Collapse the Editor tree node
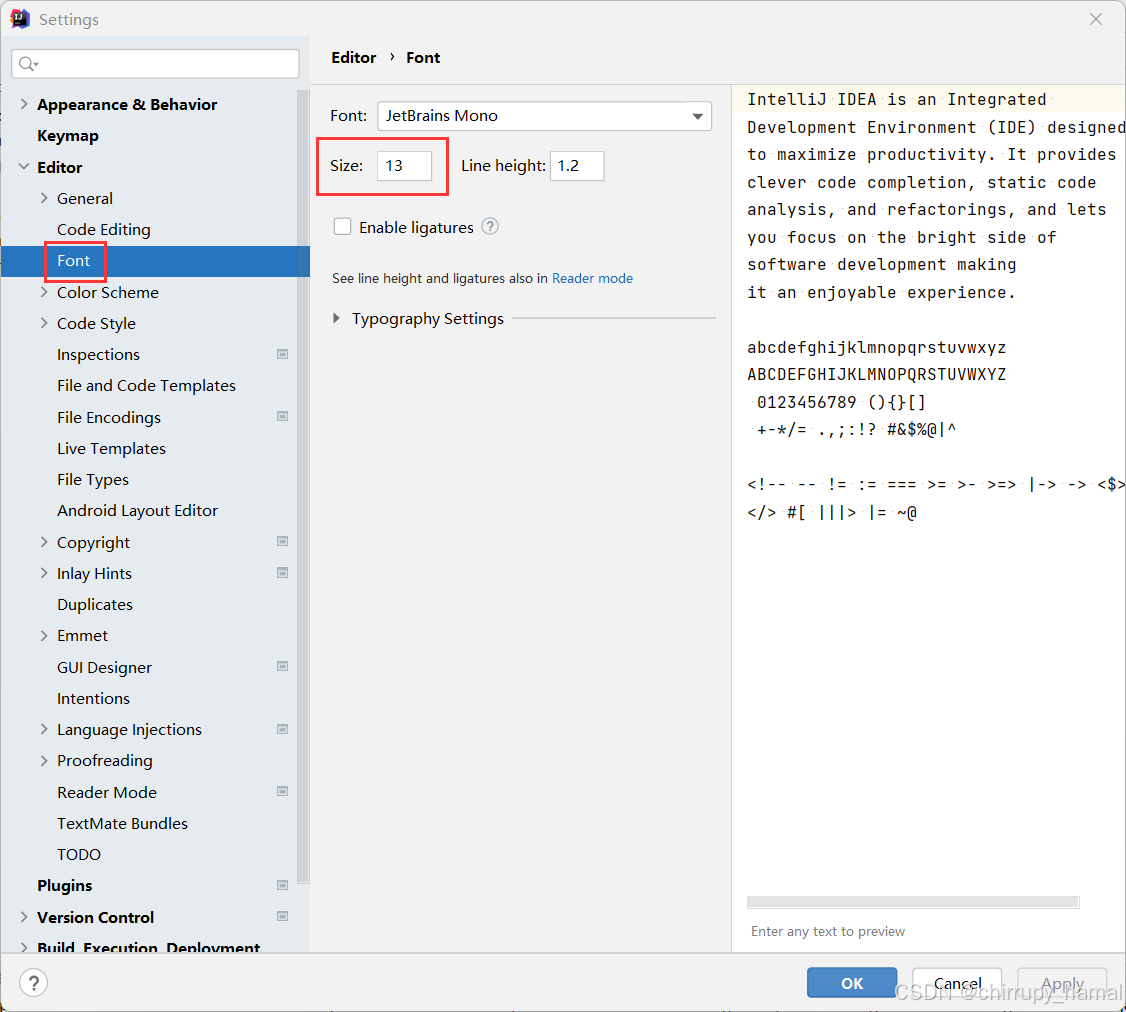The width and height of the screenshot is (1126, 1012). pyautogui.click(x=24, y=167)
